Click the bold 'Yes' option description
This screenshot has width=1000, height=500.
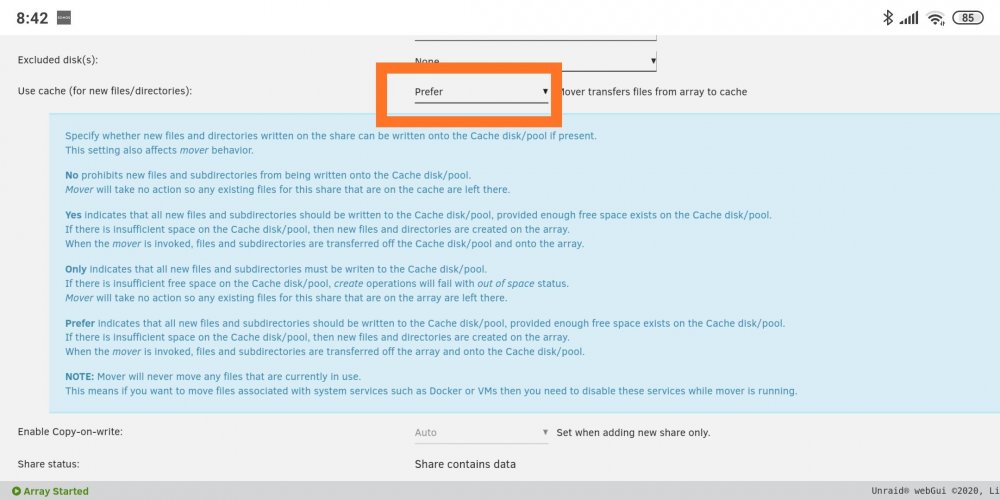[x=73, y=215]
